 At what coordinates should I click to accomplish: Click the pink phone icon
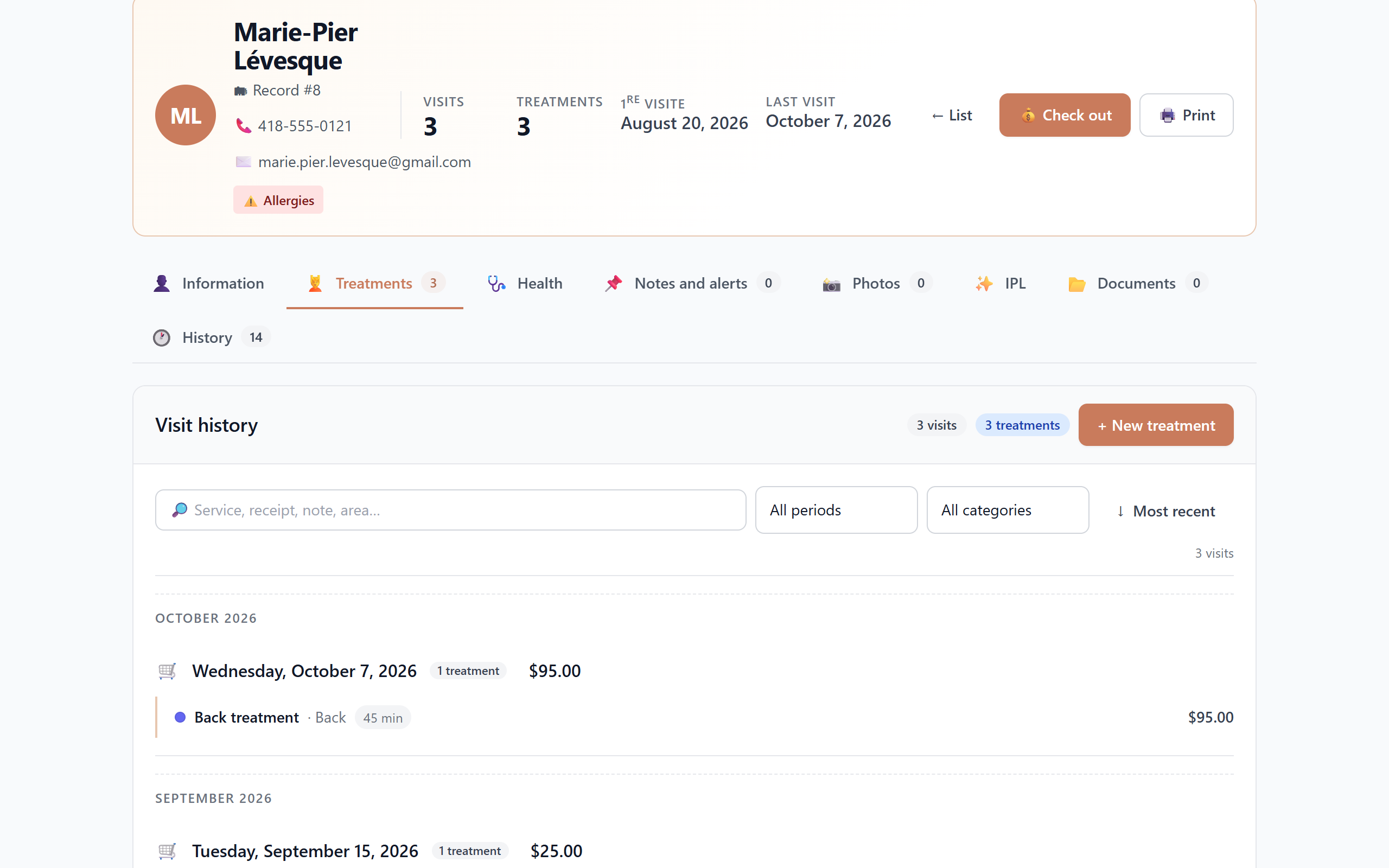click(244, 126)
